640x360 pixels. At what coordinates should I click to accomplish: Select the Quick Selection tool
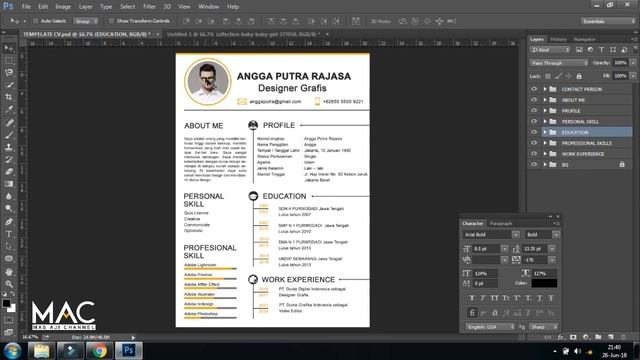tap(9, 85)
